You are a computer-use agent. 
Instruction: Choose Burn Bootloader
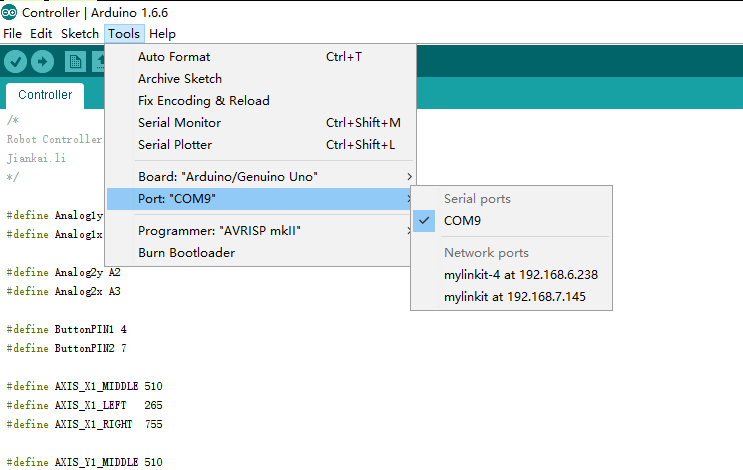click(x=260, y=253)
